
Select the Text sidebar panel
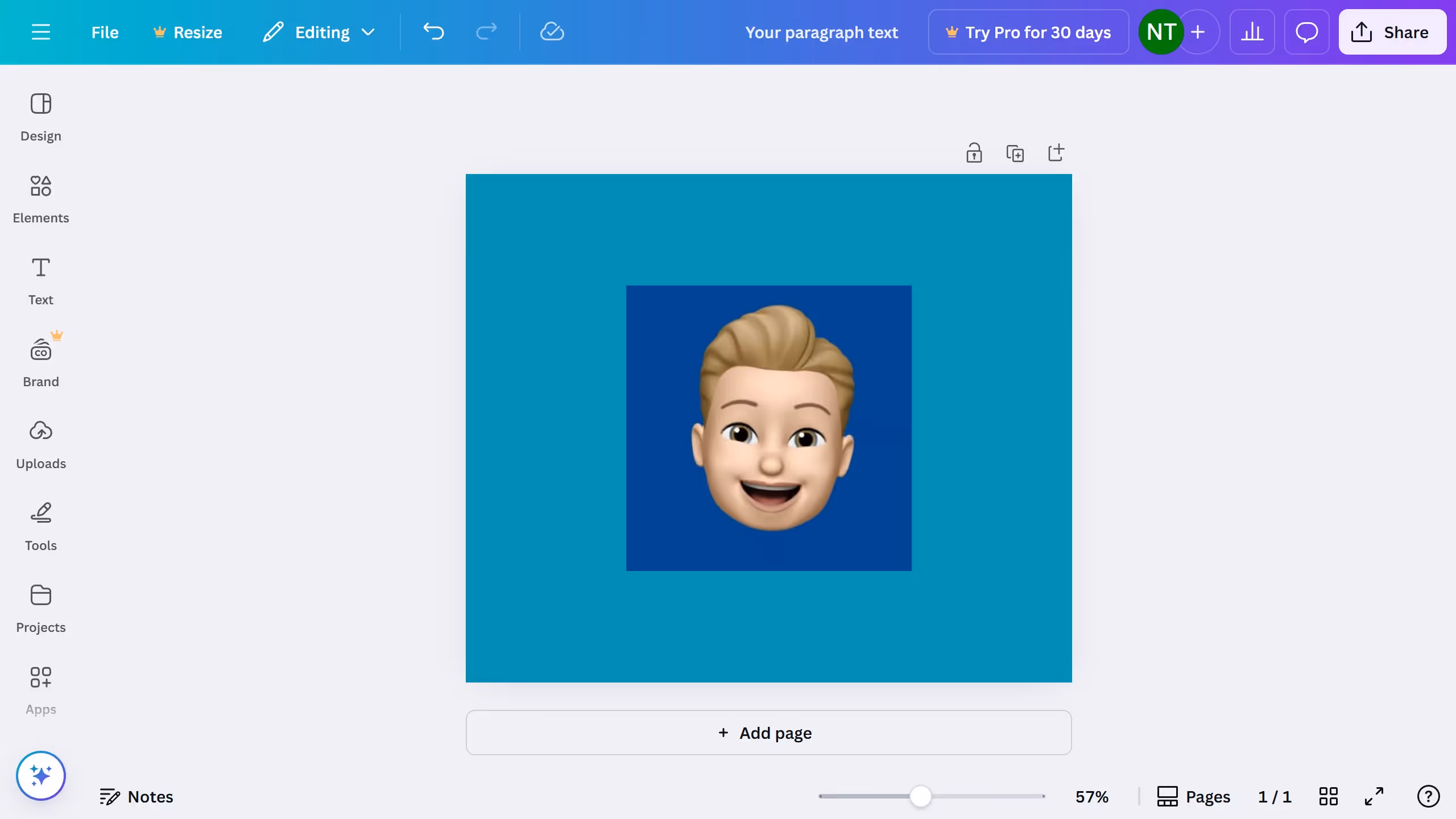click(x=40, y=280)
